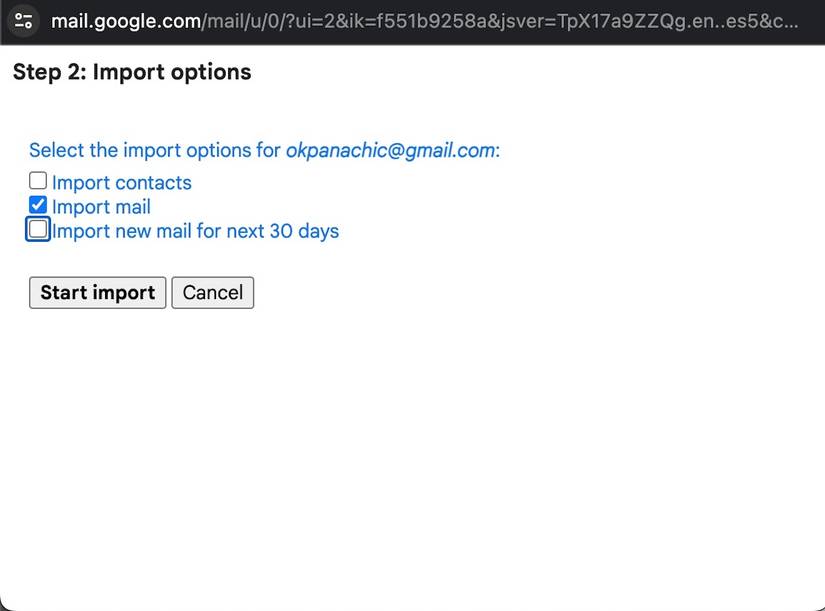Click the bold Start import label
Viewport: 825px width, 611px height.
pyautogui.click(x=96, y=292)
